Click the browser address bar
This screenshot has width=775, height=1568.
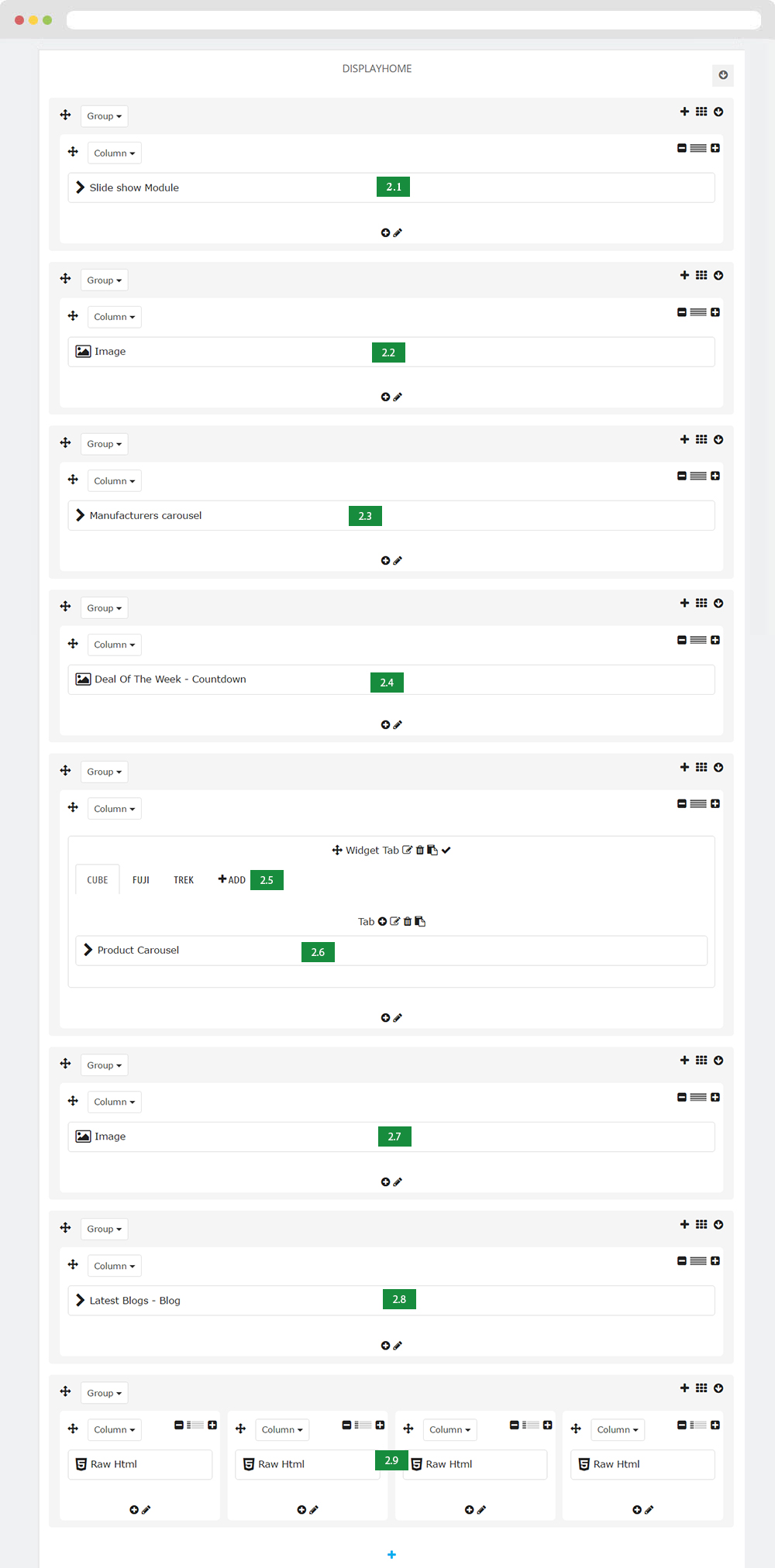pyautogui.click(x=414, y=20)
